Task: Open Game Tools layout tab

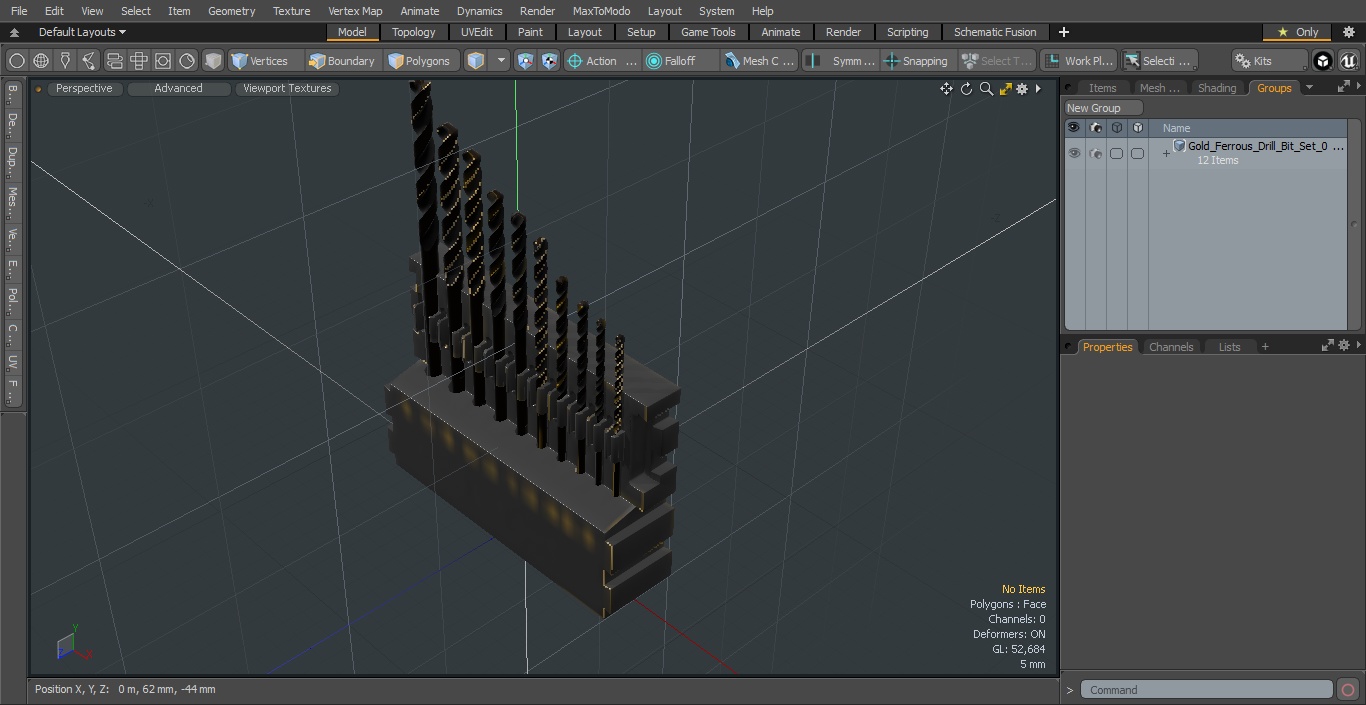Action: click(708, 32)
